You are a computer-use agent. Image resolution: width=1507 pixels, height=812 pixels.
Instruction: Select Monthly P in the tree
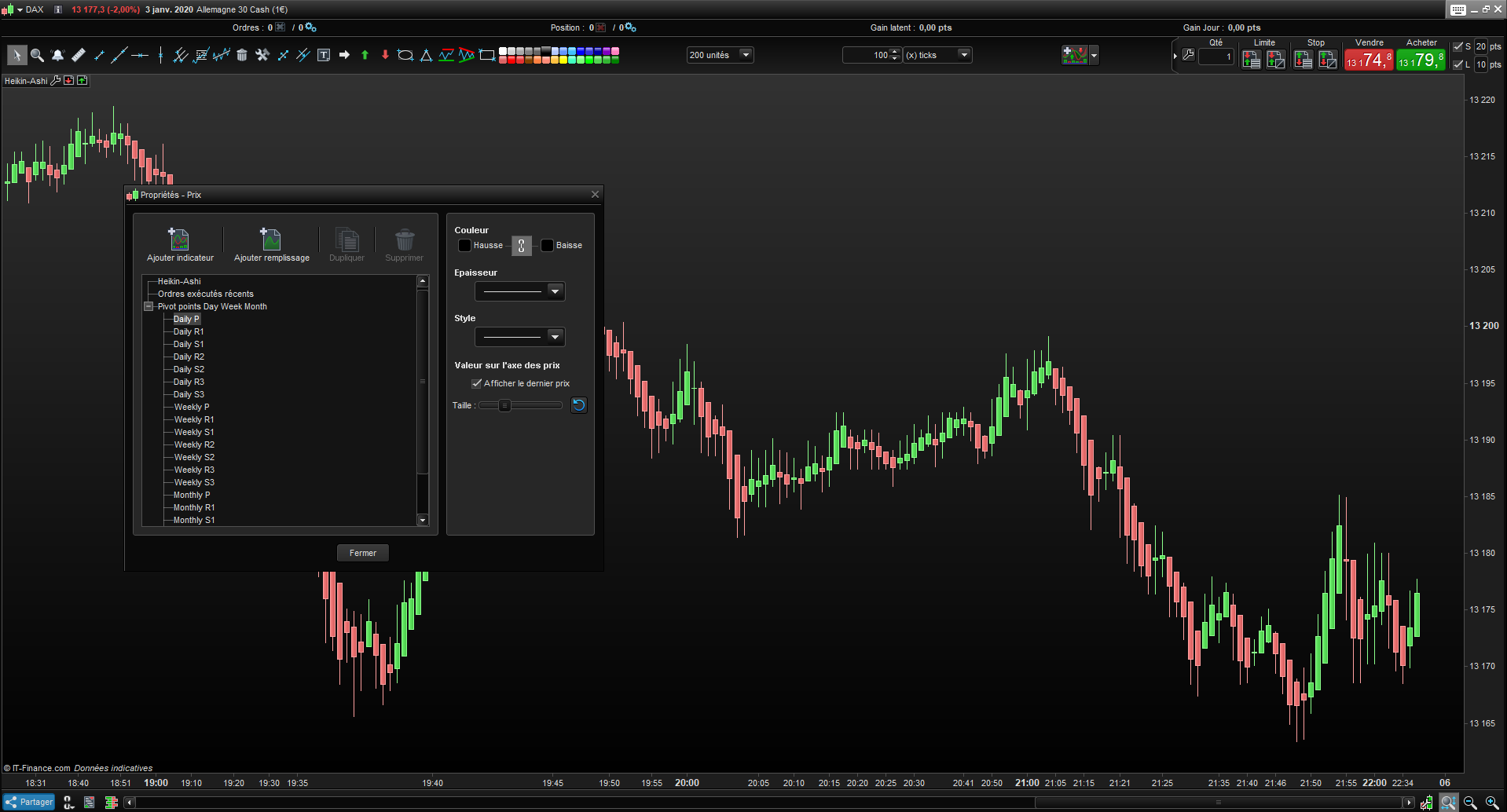192,495
